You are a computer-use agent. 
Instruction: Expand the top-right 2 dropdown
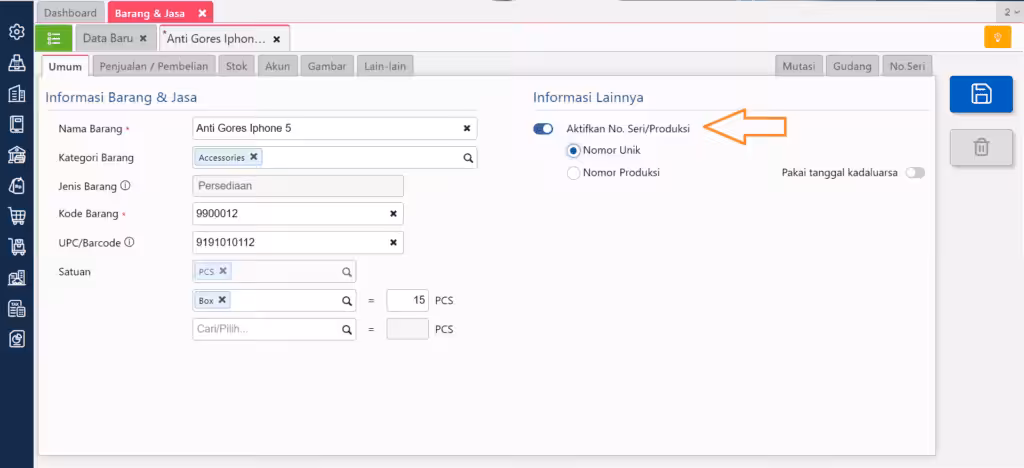[1011, 12]
